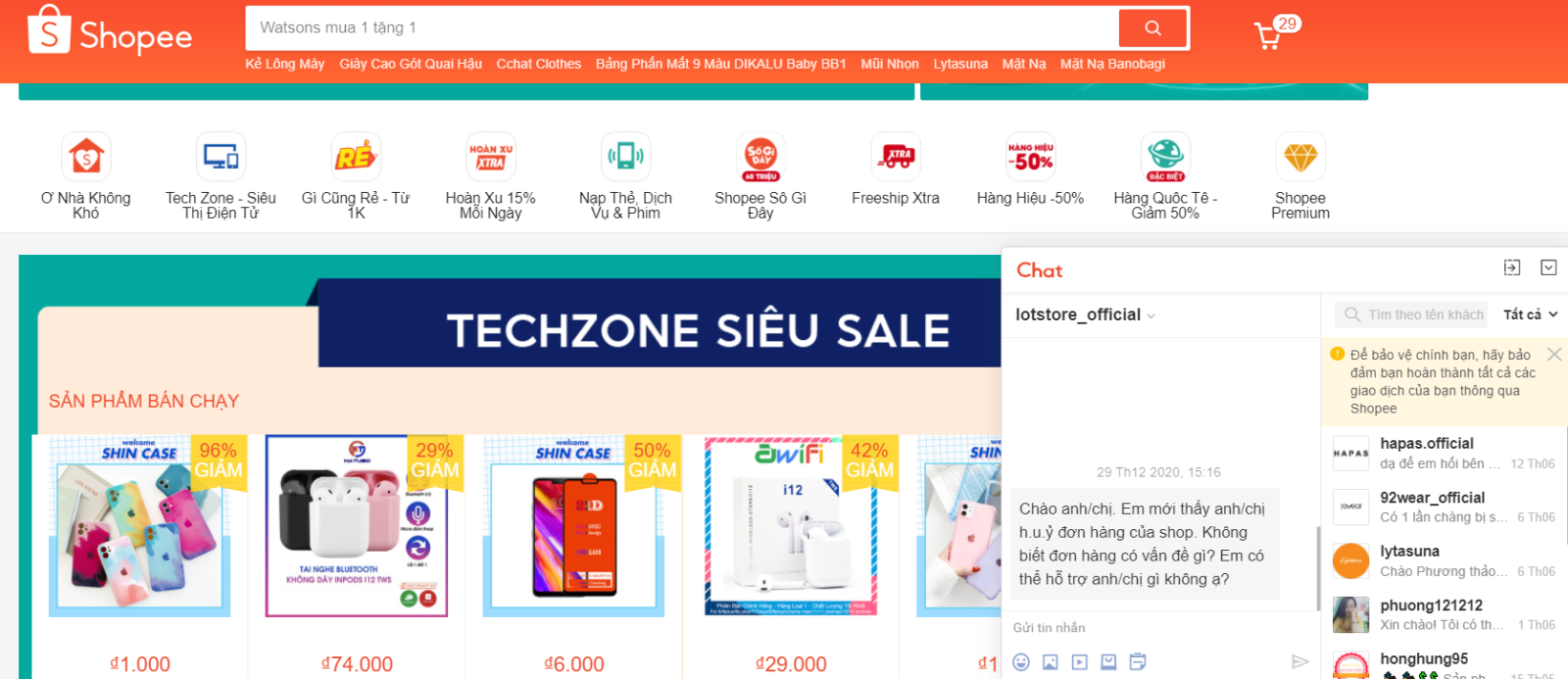Minimize the Chat panel
The image size is (1568, 679).
(x=1548, y=267)
